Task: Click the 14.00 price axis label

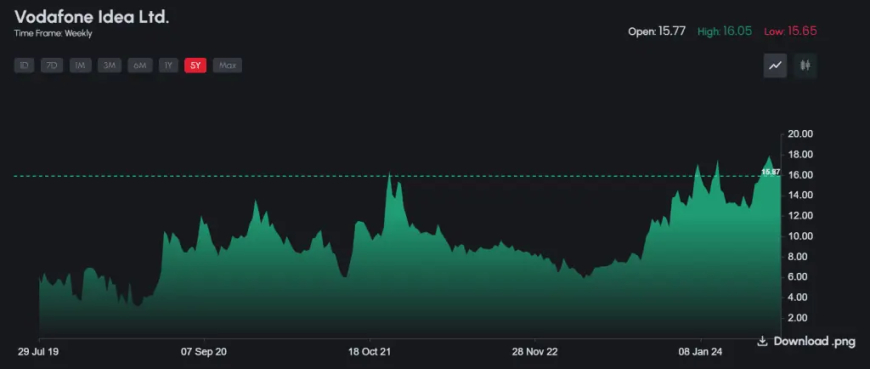Action: point(801,195)
